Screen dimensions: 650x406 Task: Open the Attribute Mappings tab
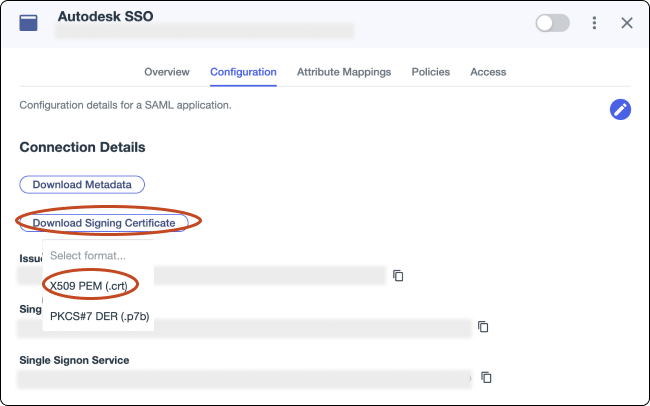(x=344, y=72)
